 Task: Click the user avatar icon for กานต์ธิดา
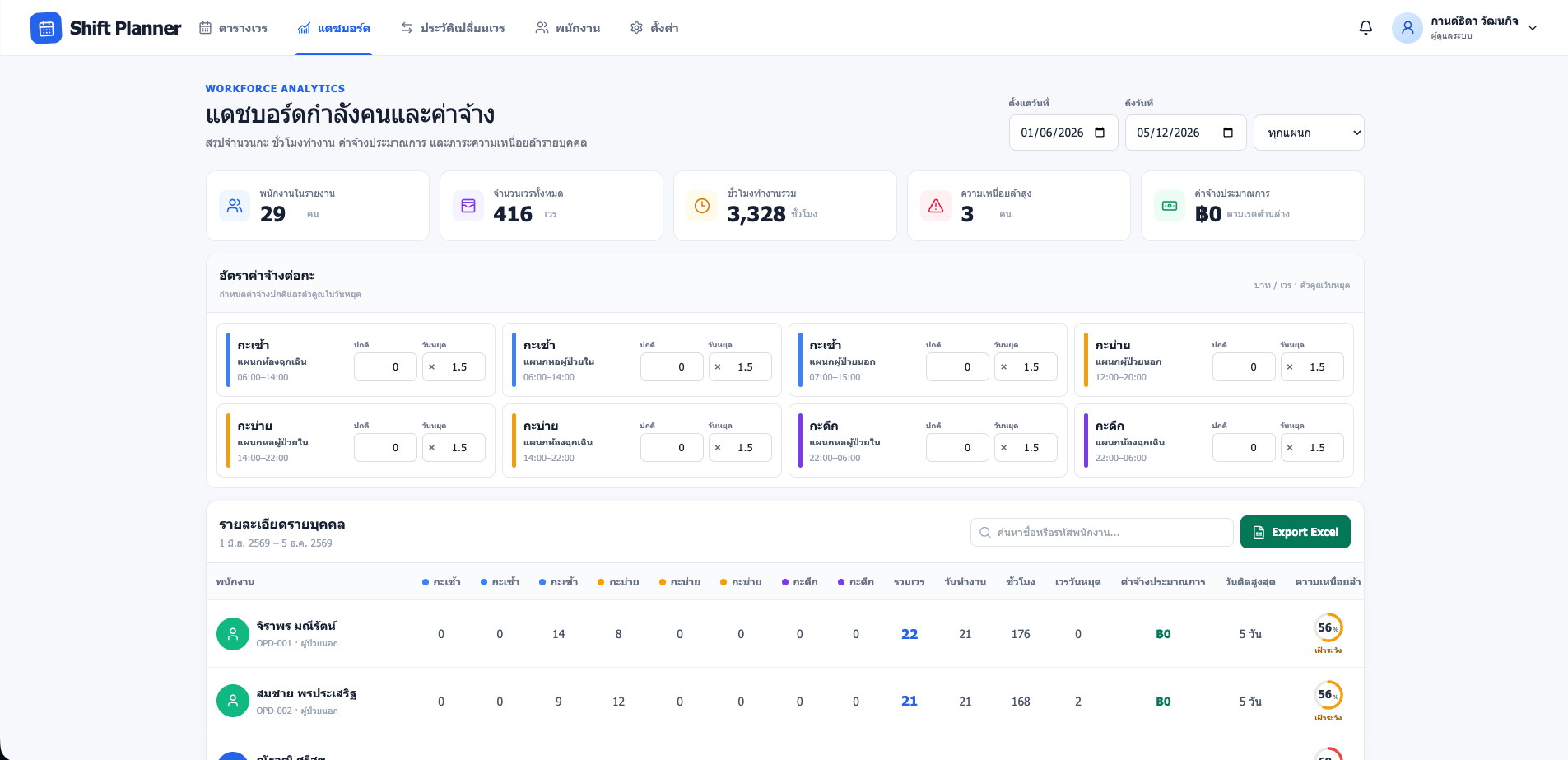[x=1407, y=28]
